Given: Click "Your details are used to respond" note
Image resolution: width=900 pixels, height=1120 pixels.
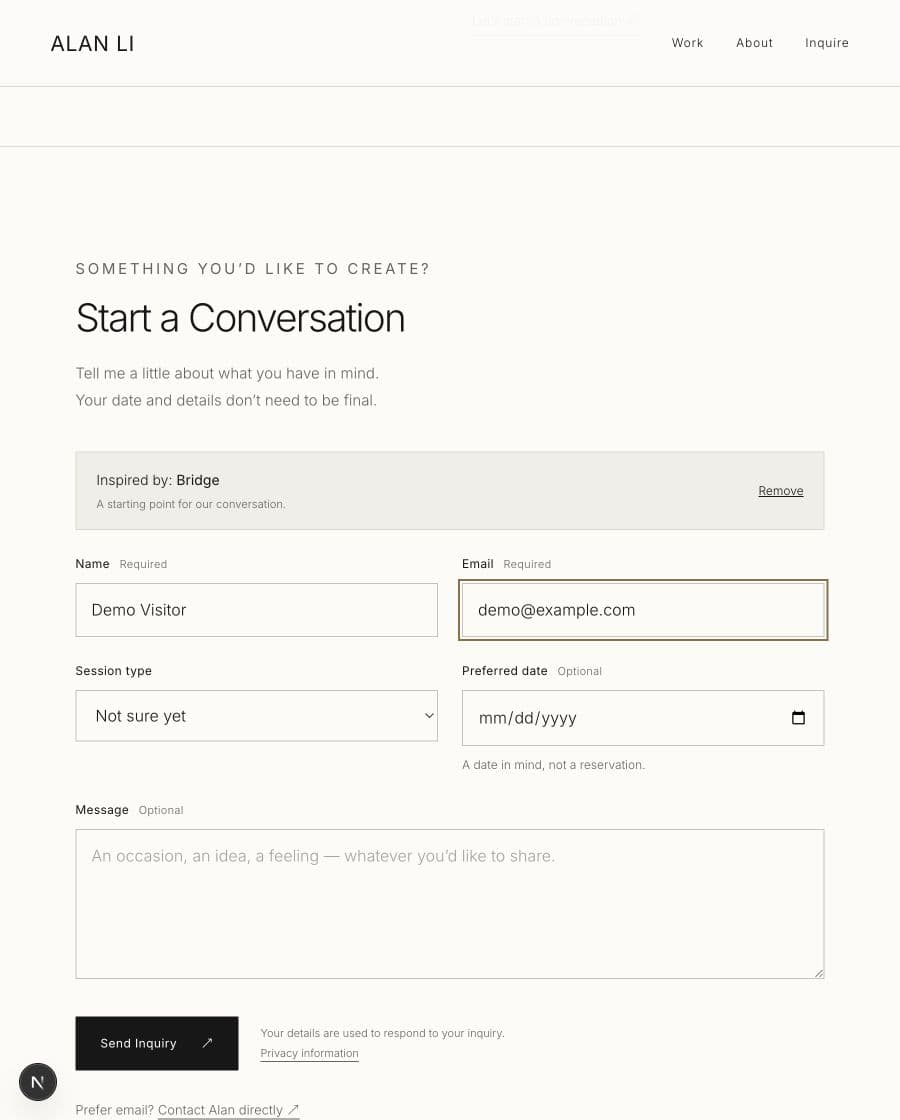Looking at the screenshot, I should tap(383, 1033).
